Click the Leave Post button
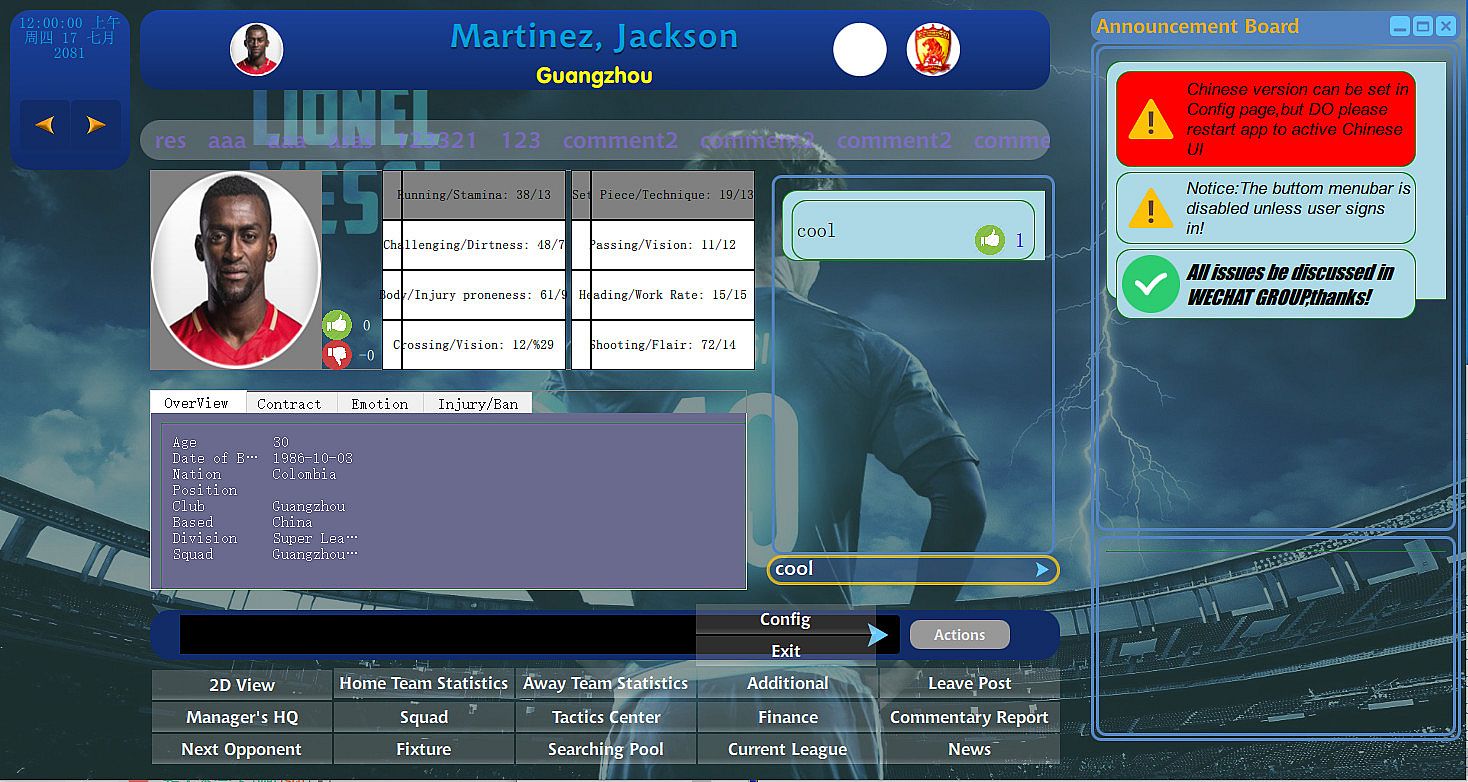The width and height of the screenshot is (1468, 782). tap(970, 684)
